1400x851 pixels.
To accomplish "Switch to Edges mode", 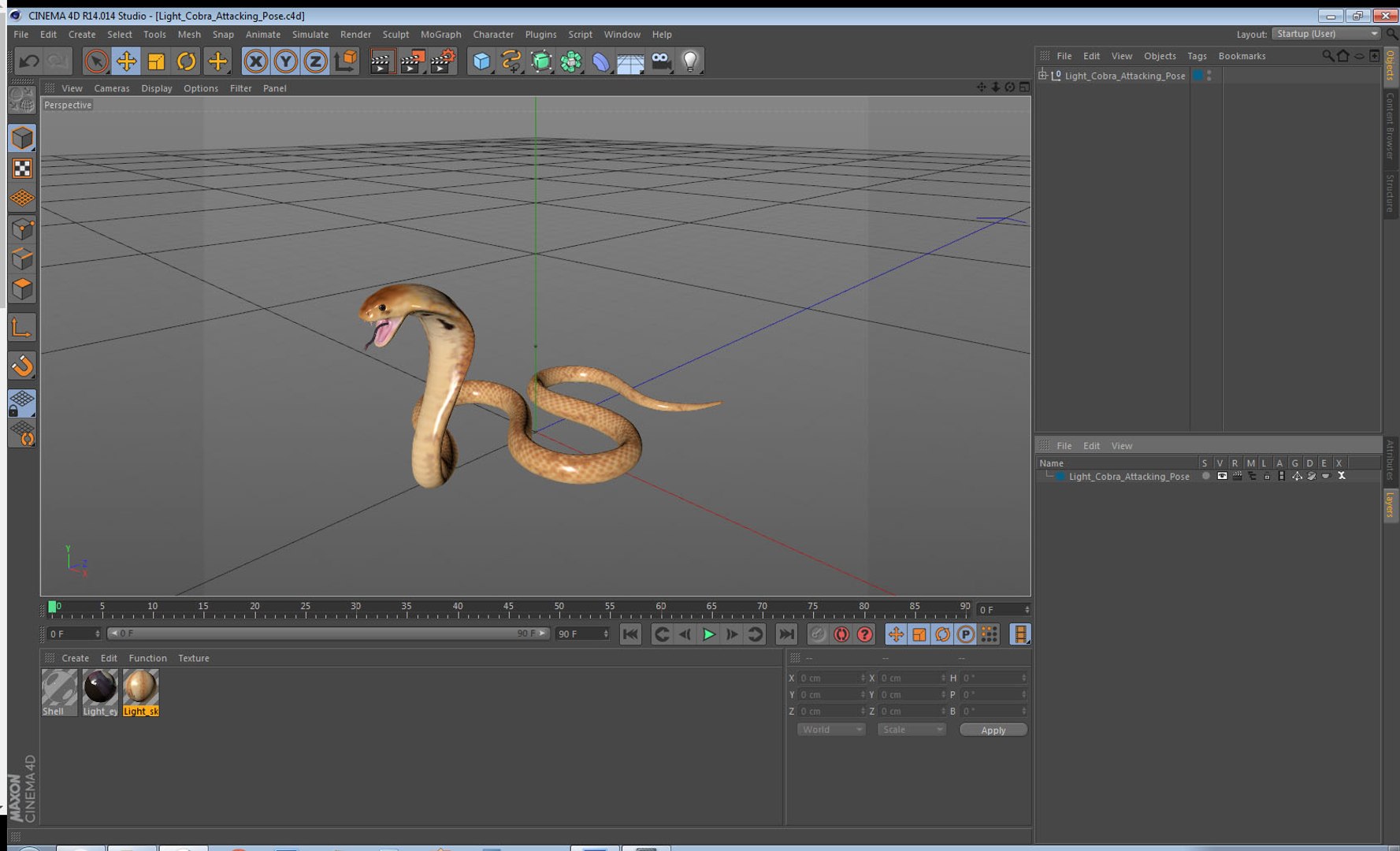I will click(22, 259).
